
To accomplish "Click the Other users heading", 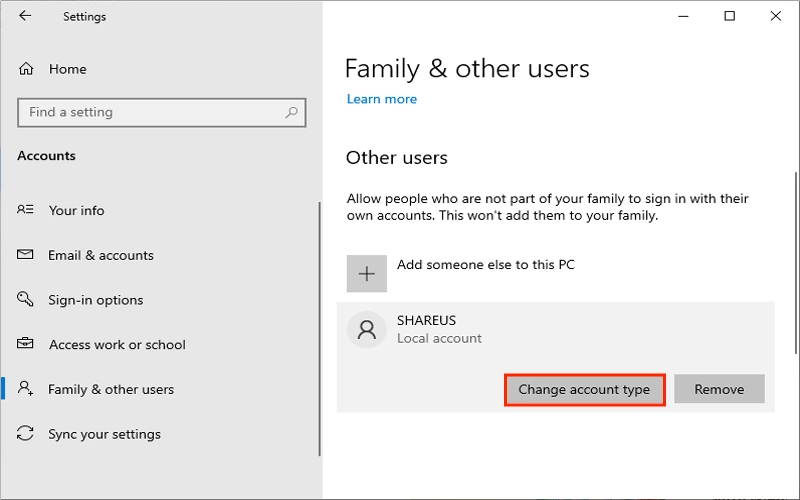I will tap(396, 158).
